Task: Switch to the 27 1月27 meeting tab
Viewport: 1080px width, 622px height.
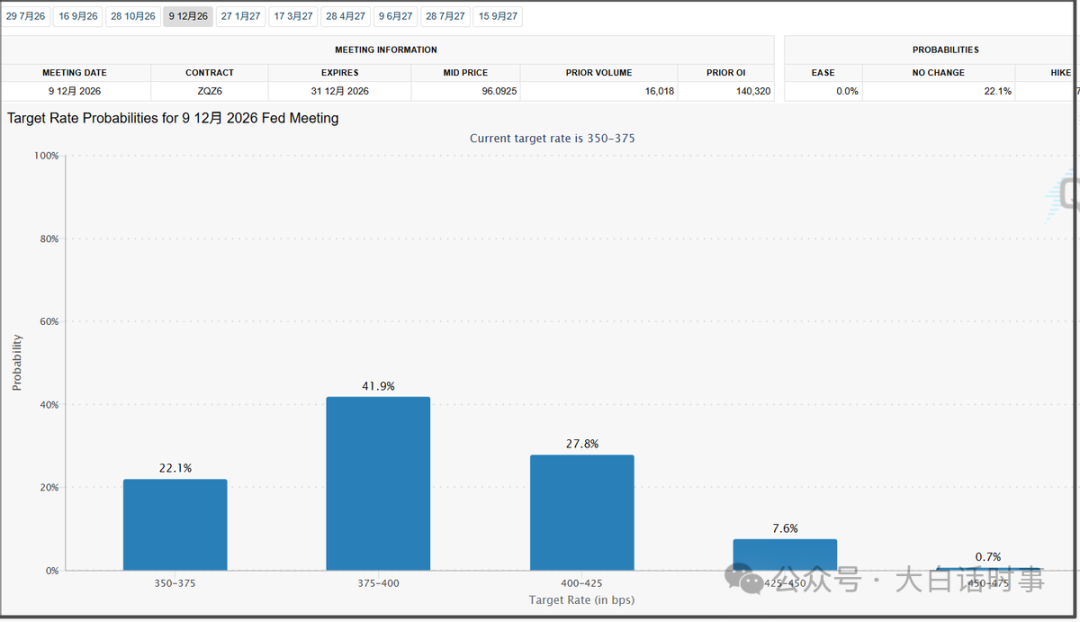Action: 240,17
